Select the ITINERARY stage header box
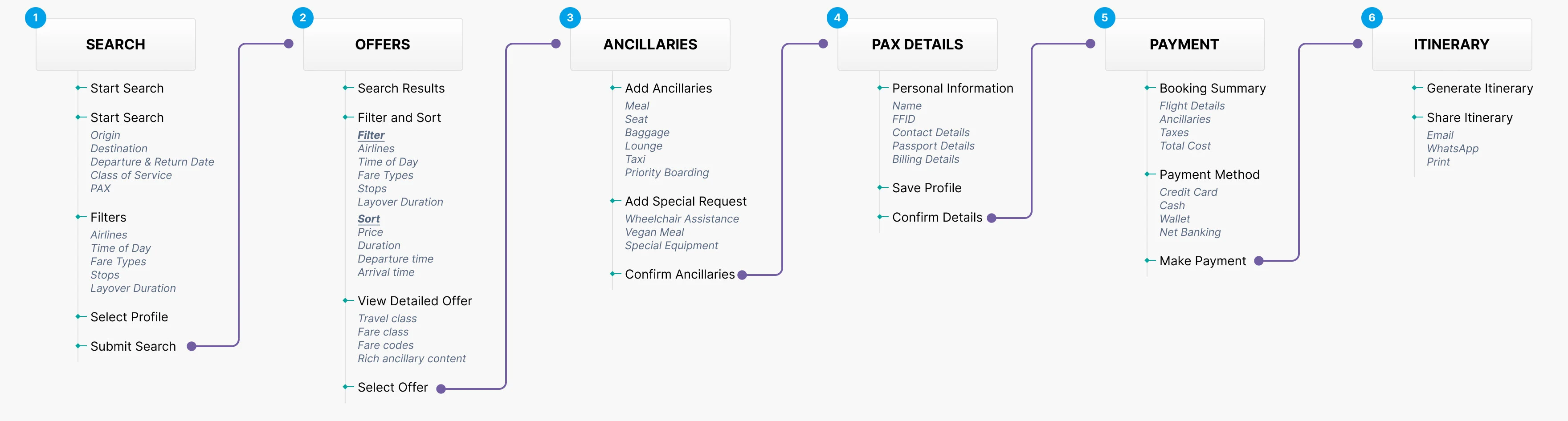This screenshot has width=1568, height=421. click(1451, 45)
